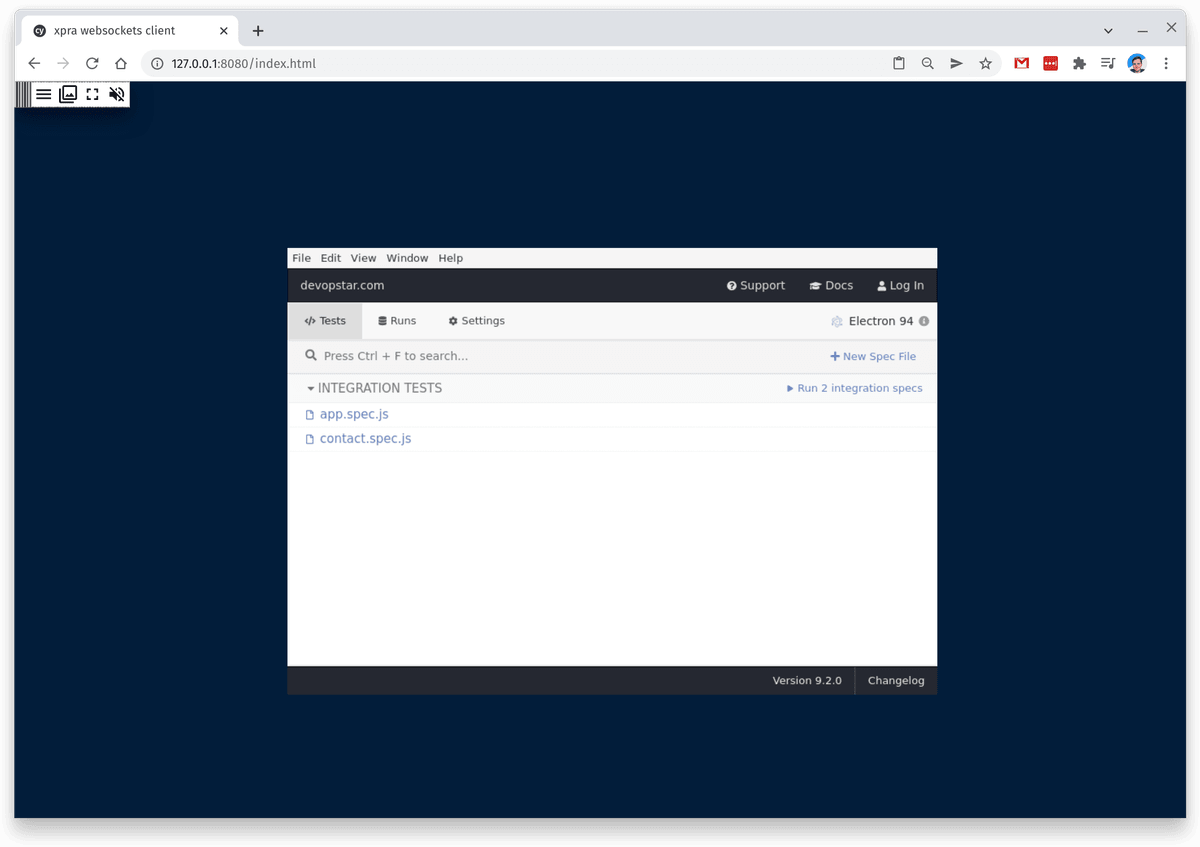Unmute sound on the xpra toolbar
Viewport: 1200px width, 847px height.
117,94
